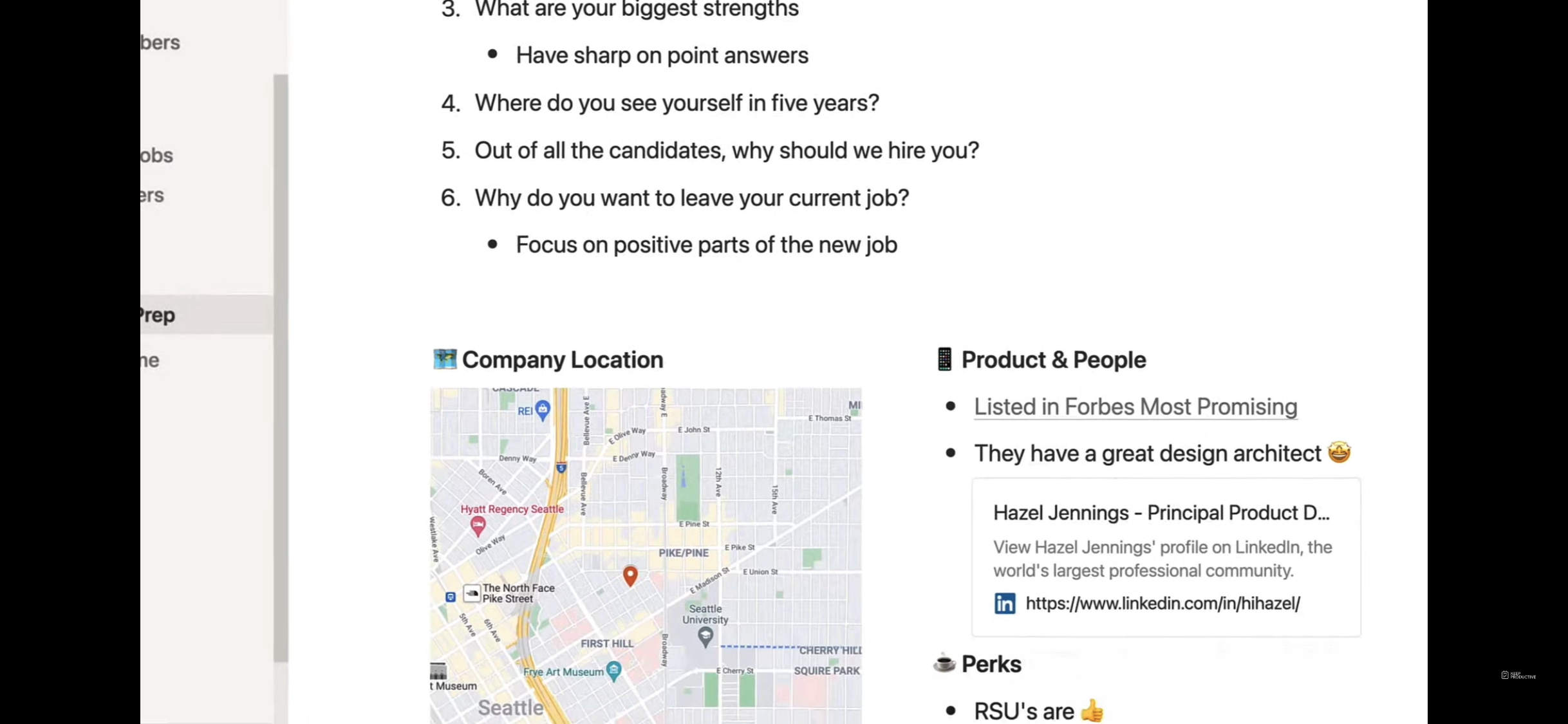Click the red location pin on map
1568x724 pixels.
pos(630,575)
